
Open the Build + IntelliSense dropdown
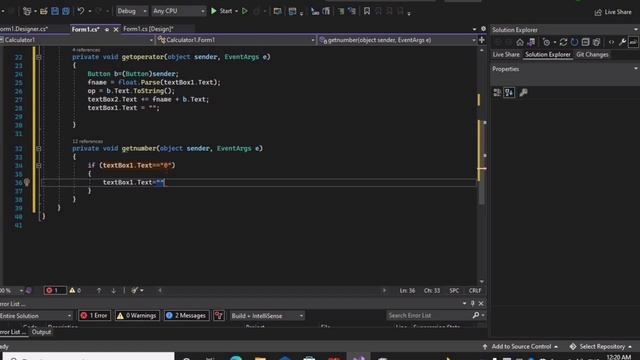267,316
